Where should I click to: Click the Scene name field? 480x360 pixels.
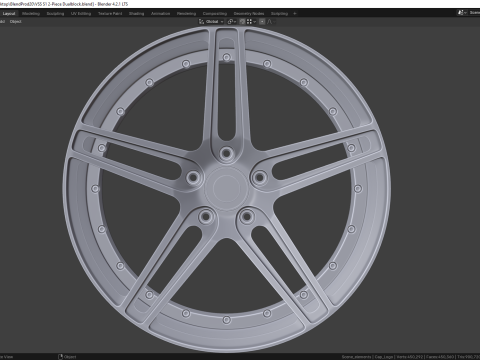pyautogui.click(x=474, y=13)
